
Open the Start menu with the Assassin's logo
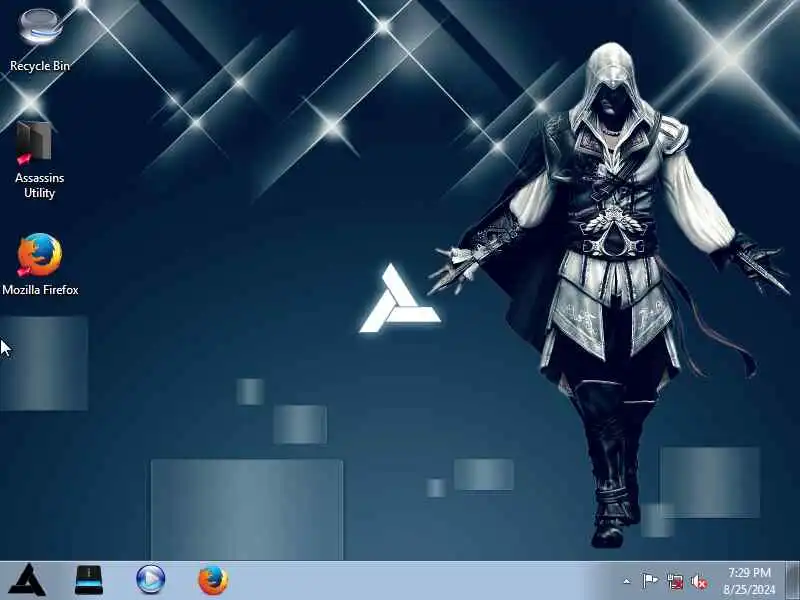pyautogui.click(x=27, y=580)
